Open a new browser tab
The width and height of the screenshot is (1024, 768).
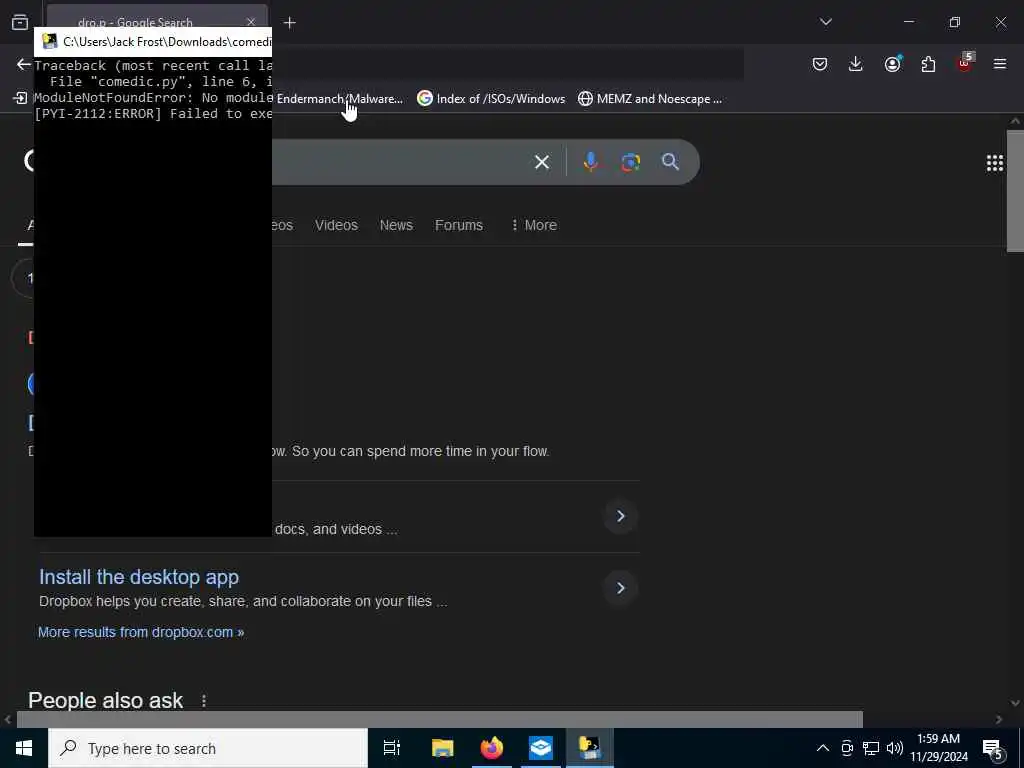[x=290, y=23]
